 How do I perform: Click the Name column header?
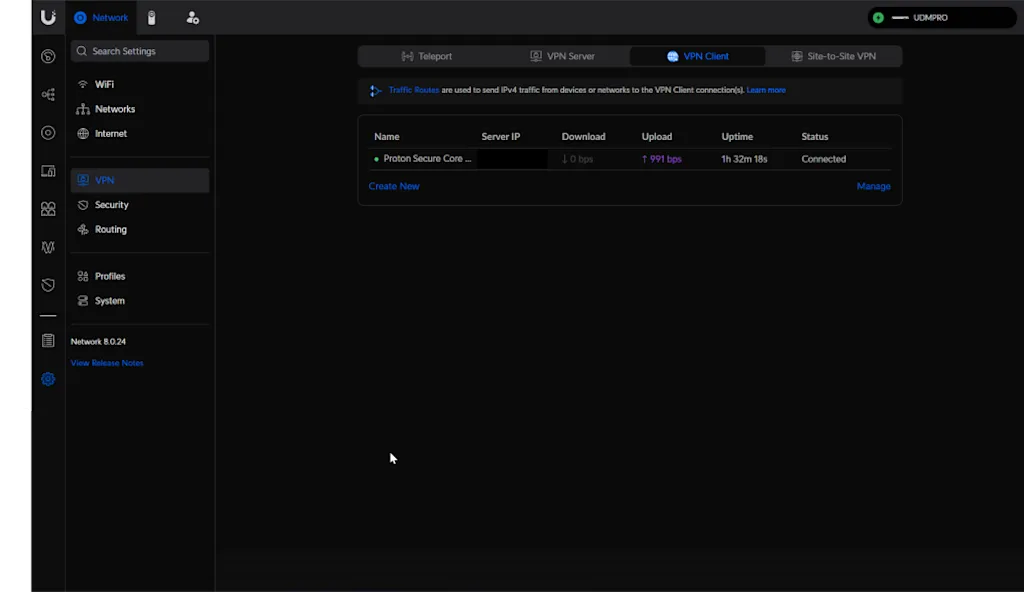[387, 137]
